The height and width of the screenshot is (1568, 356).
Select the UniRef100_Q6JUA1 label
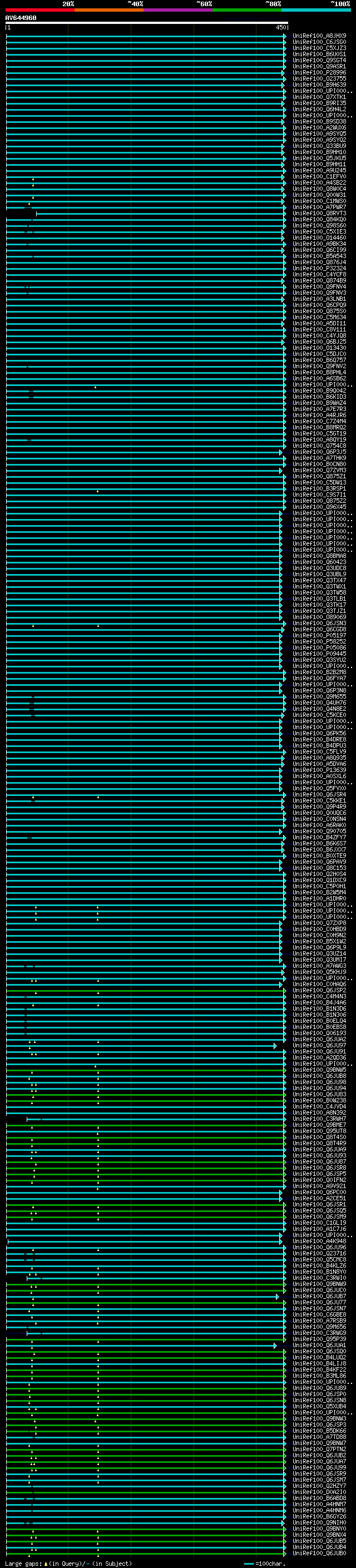(x=319, y=1345)
